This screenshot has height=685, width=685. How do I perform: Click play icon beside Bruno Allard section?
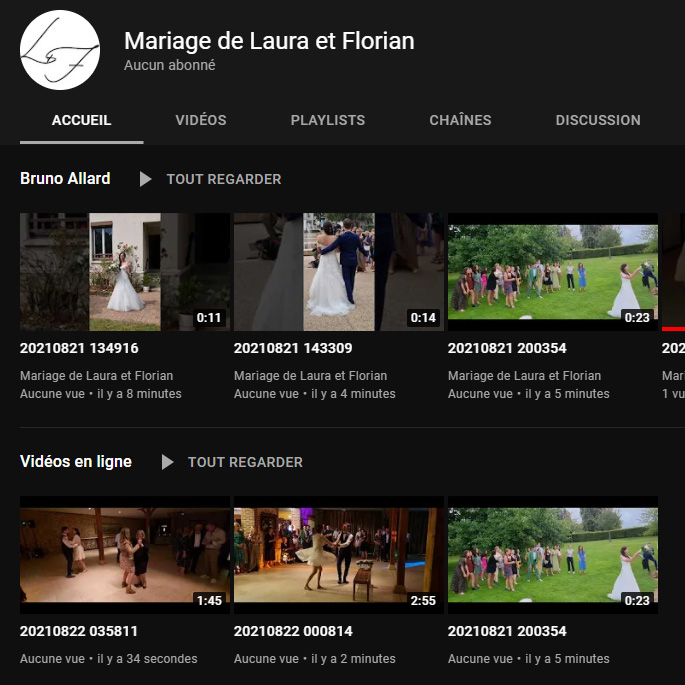pyautogui.click(x=146, y=179)
